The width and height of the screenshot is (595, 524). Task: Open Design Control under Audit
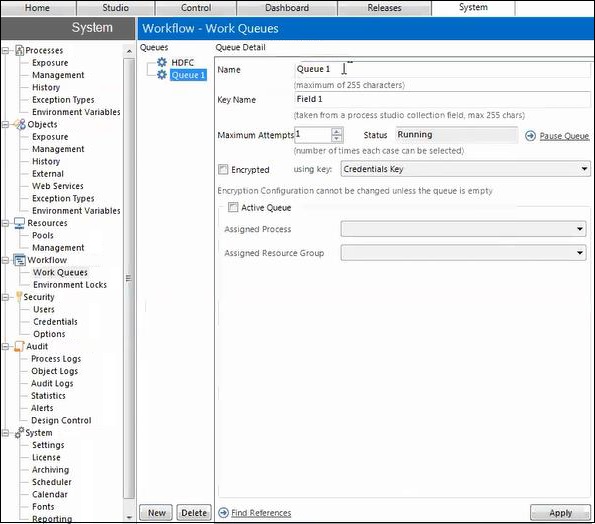point(61,420)
